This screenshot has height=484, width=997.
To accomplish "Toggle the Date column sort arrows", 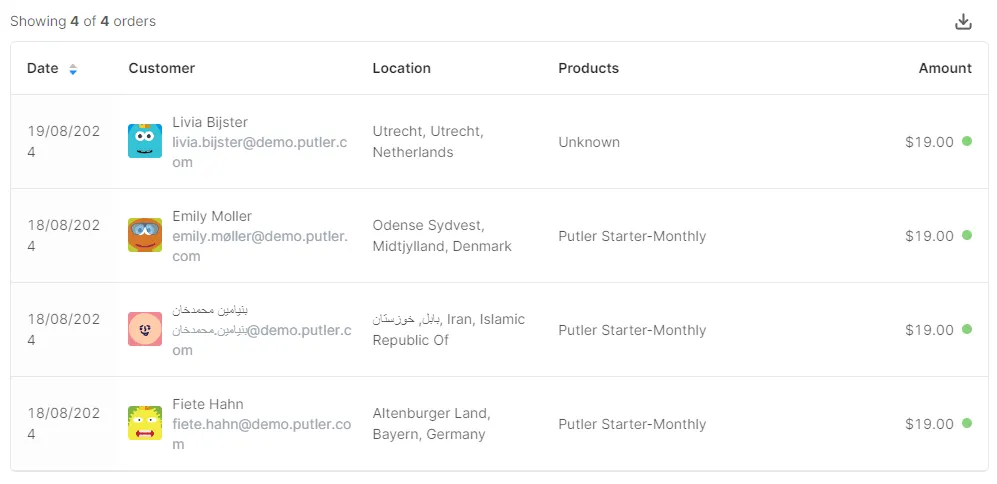I will (73, 69).
